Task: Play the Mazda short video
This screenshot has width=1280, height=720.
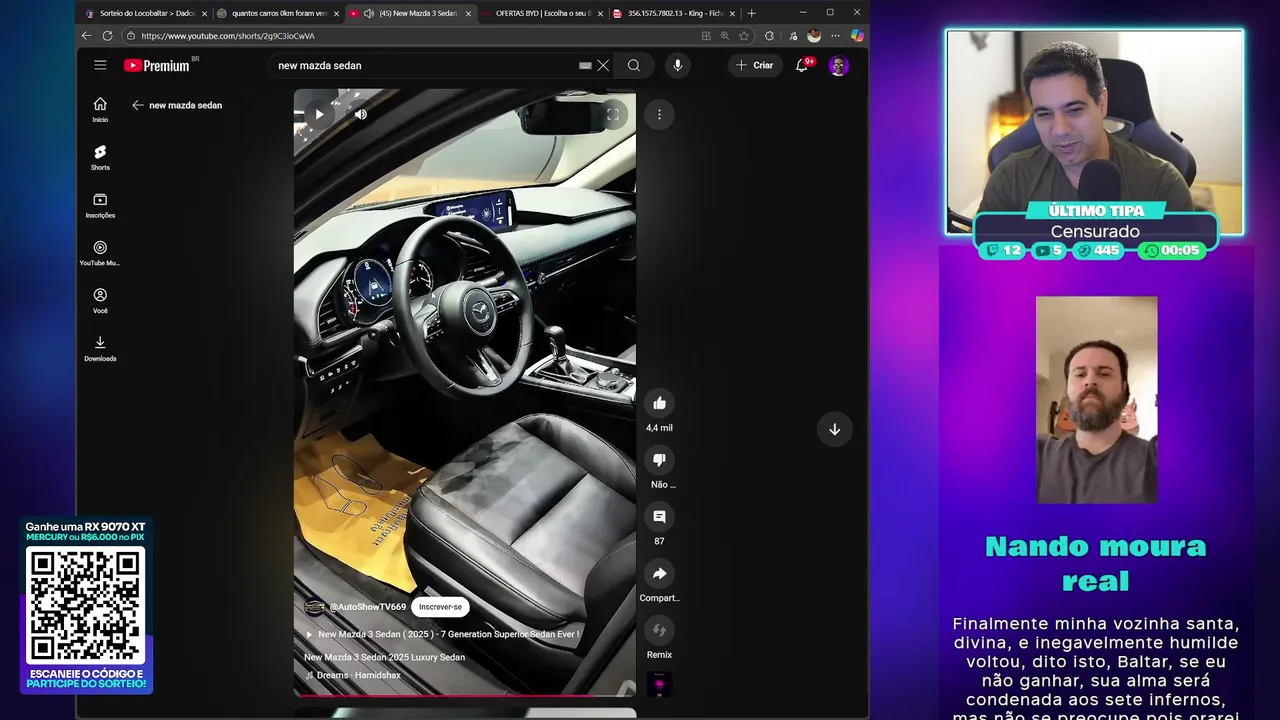Action: click(319, 114)
